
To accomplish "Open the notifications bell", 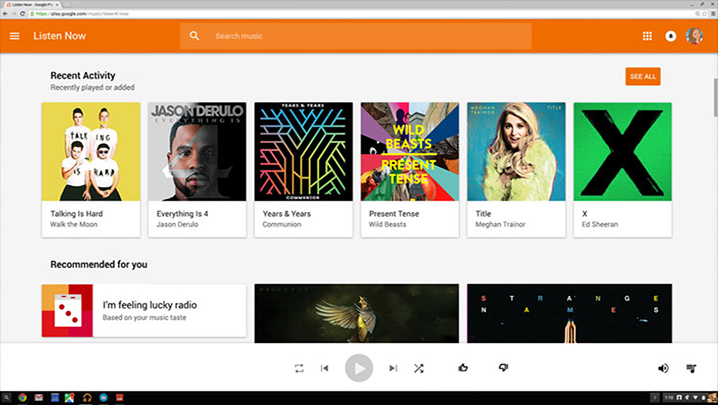I will [670, 36].
